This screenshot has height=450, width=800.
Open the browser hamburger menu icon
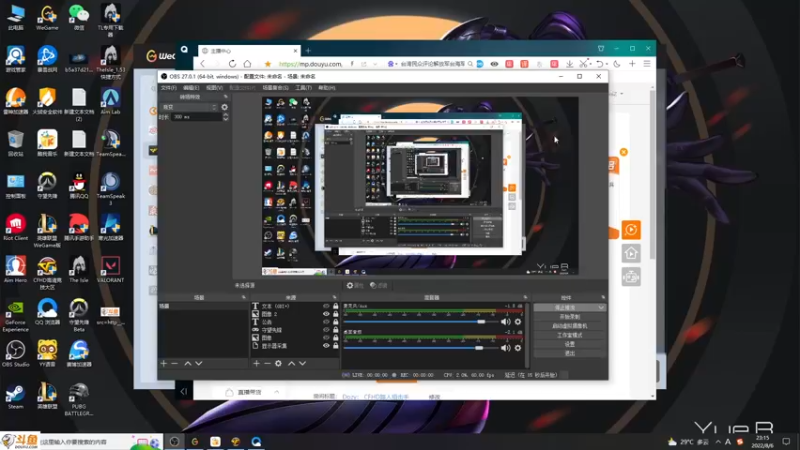tap(647, 64)
